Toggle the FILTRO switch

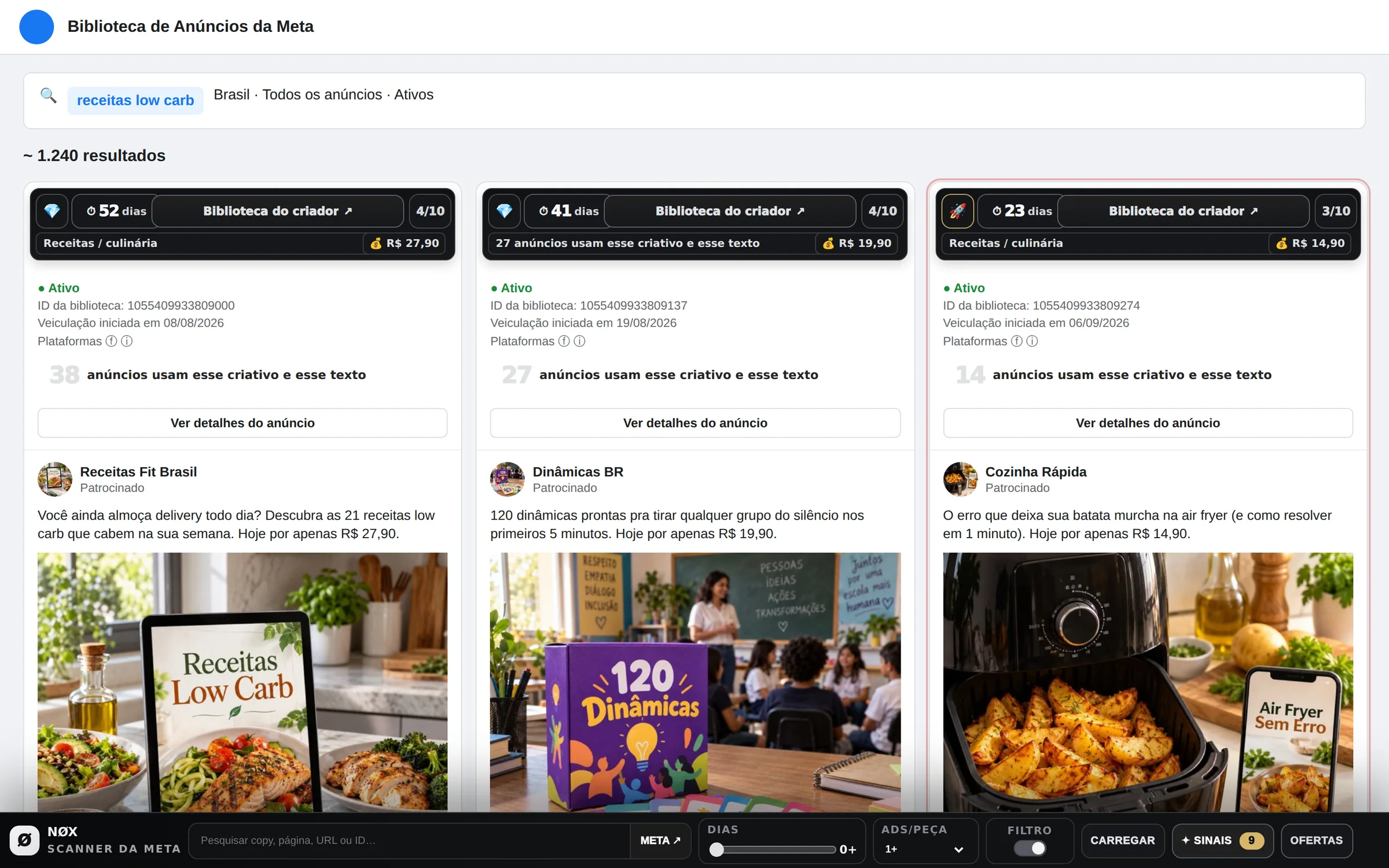pos(1030,848)
